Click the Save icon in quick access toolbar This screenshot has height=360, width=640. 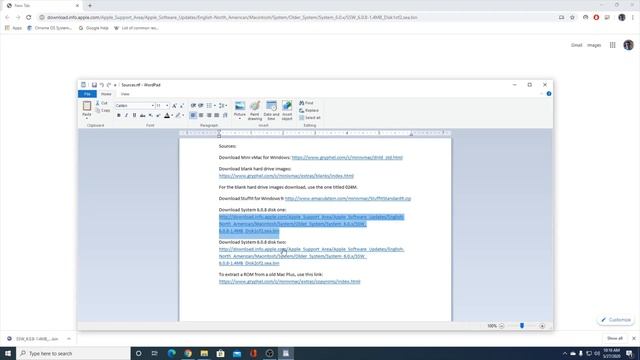94,85
